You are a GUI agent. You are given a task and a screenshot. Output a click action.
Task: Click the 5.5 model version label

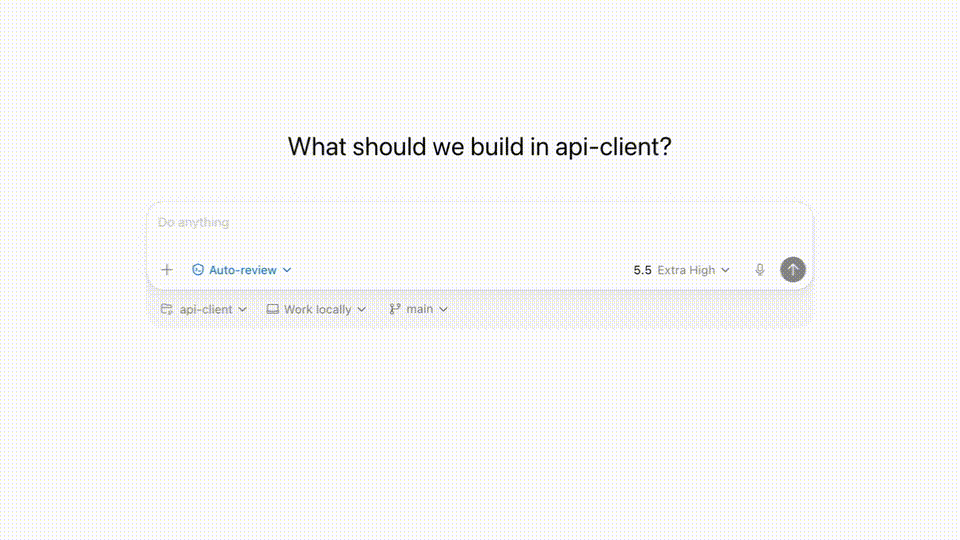(642, 270)
